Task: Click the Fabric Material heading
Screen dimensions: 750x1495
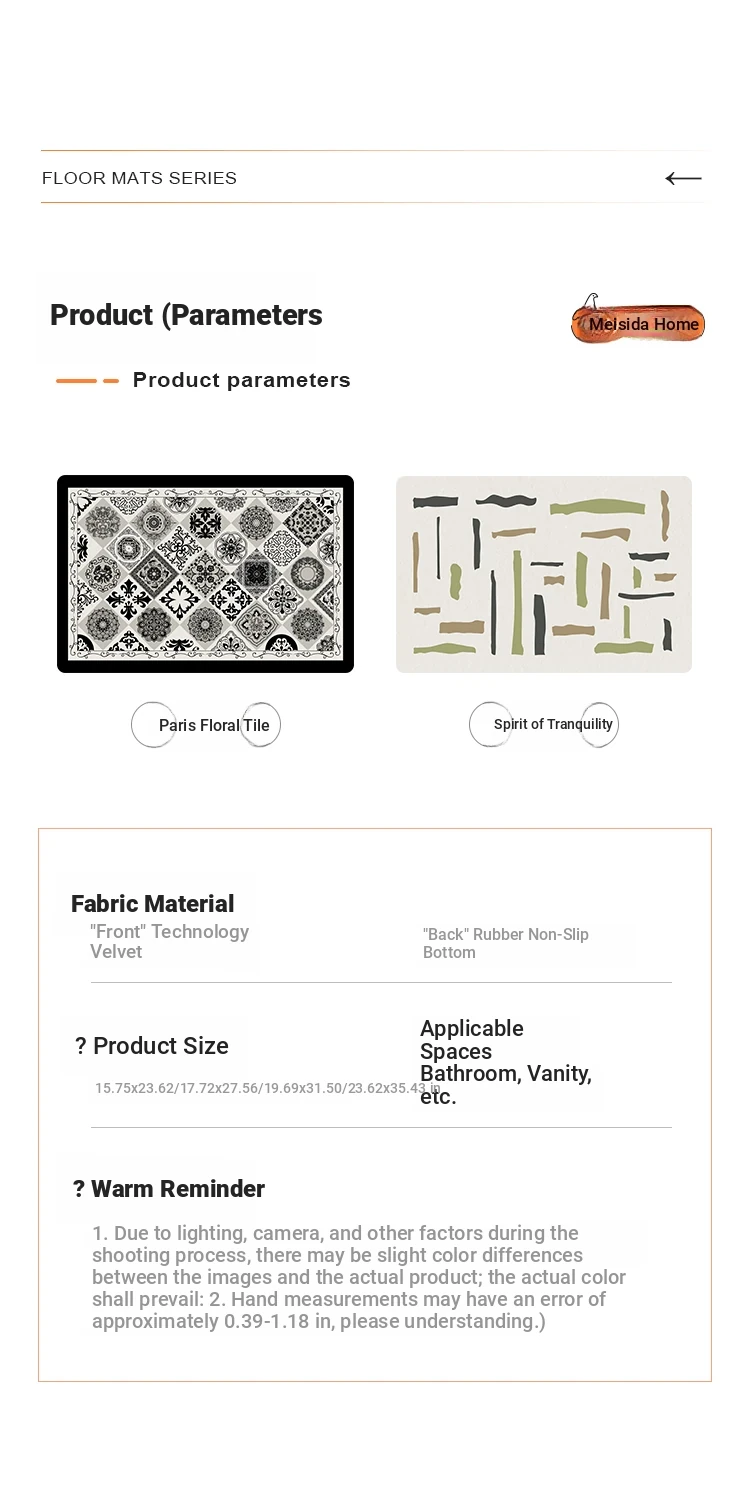Action: click(152, 904)
